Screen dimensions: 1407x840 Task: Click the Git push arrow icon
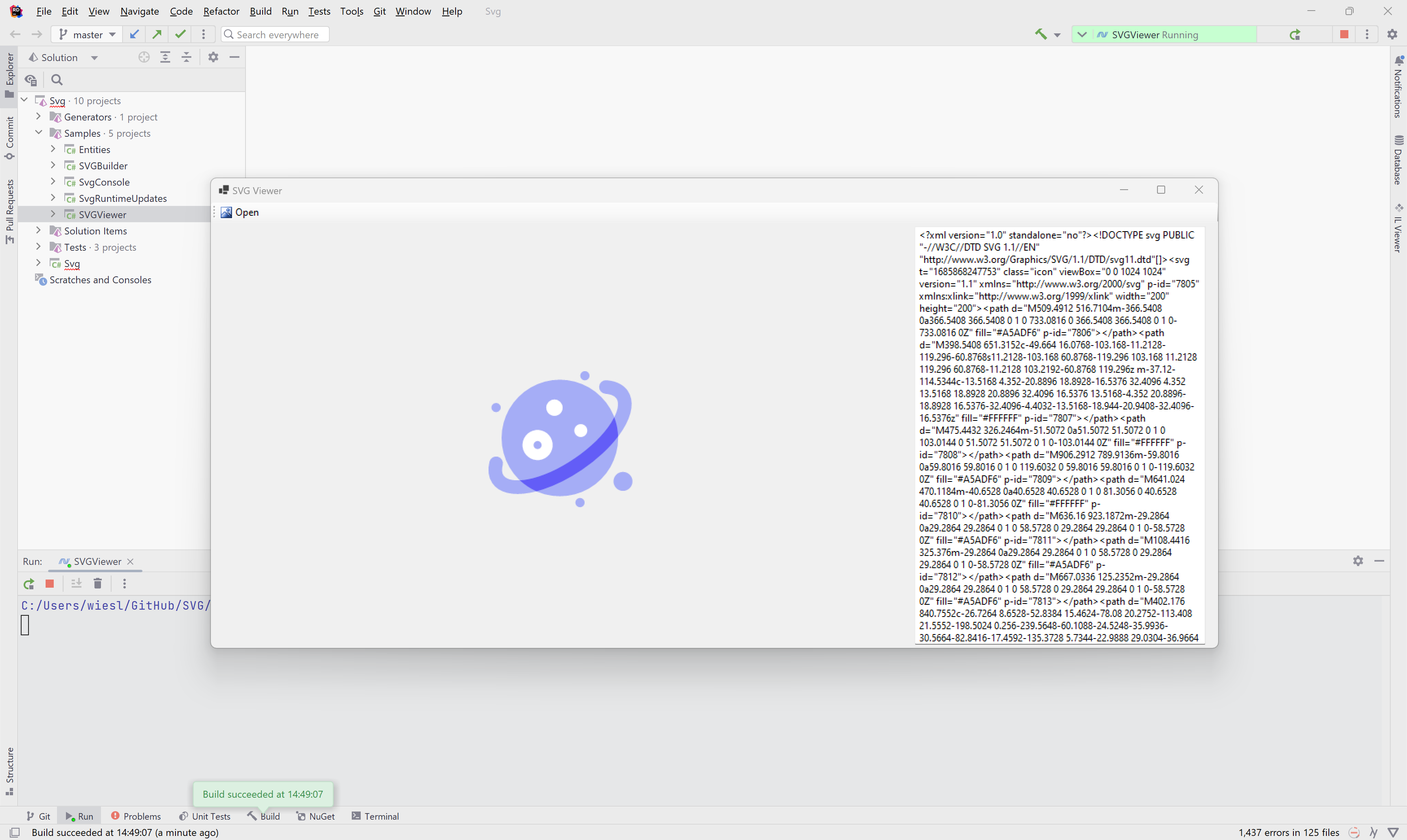tap(158, 35)
